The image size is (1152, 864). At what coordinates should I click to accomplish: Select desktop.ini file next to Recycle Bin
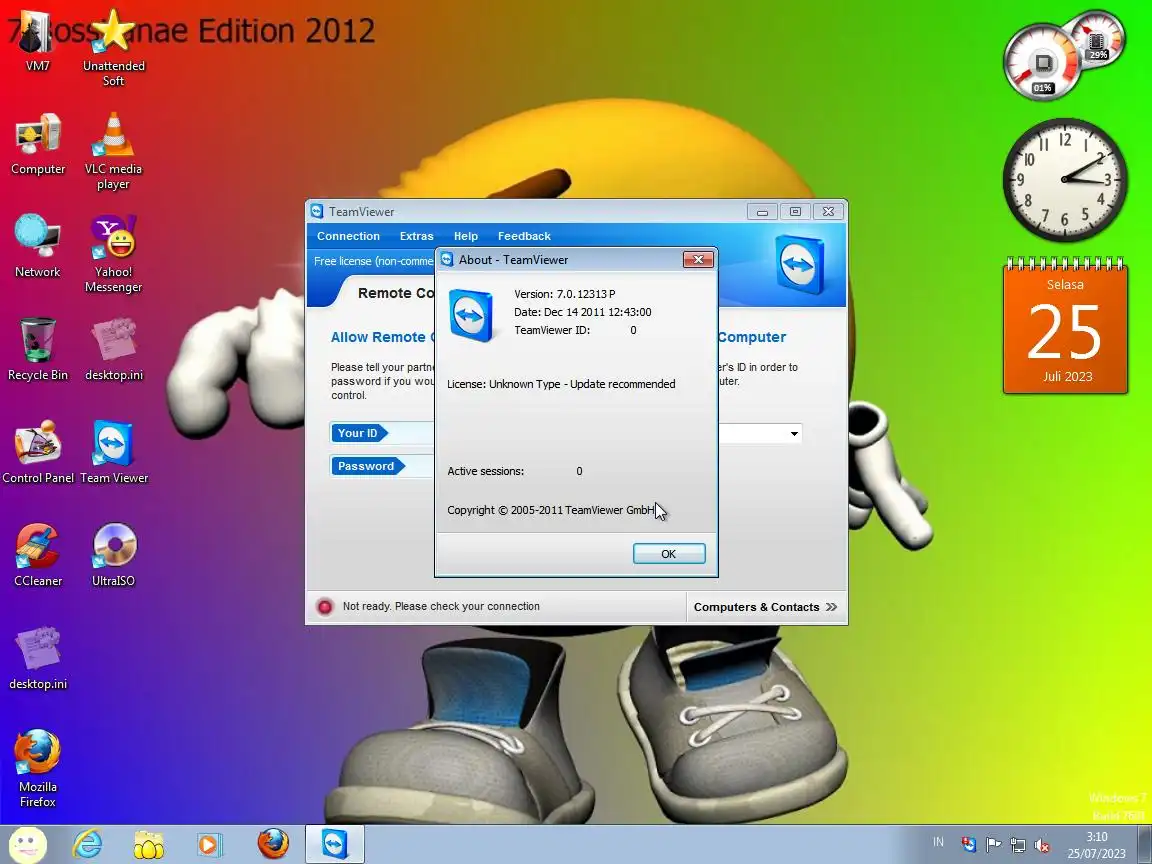[113, 350]
